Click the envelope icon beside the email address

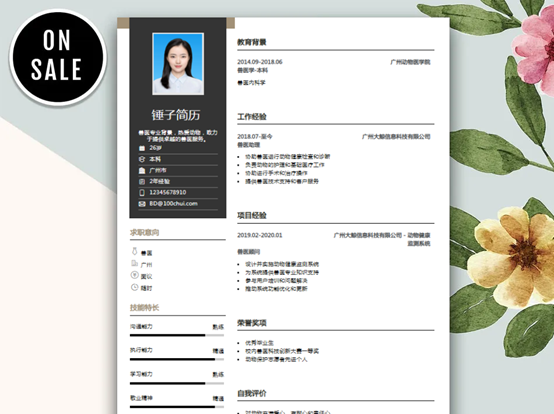(142, 204)
